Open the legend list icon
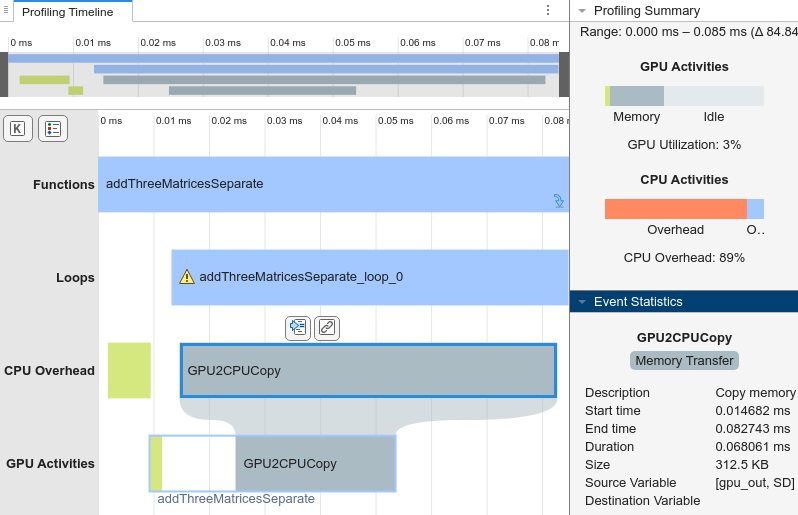The height and width of the screenshot is (515, 798). pyautogui.click(x=52, y=129)
